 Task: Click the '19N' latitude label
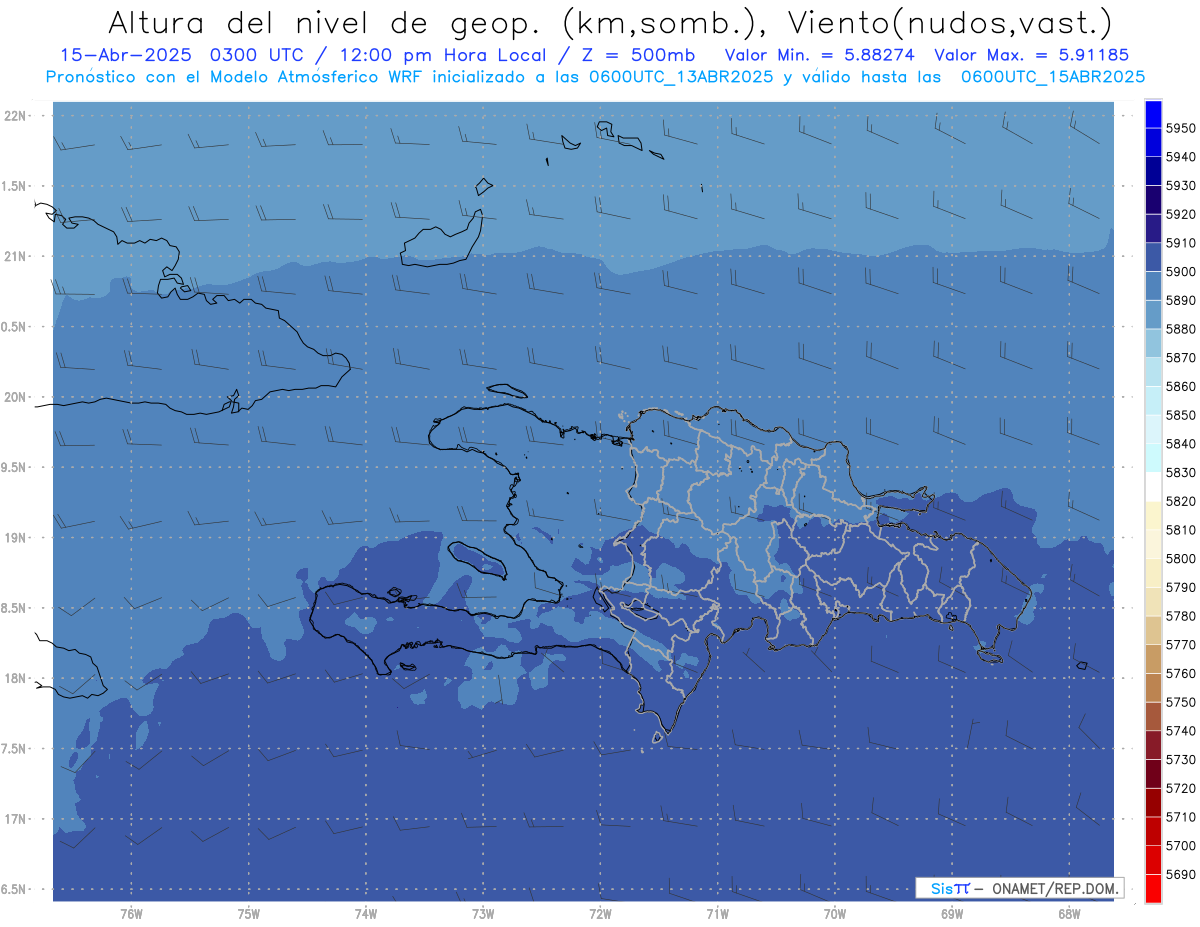click(x=16, y=538)
